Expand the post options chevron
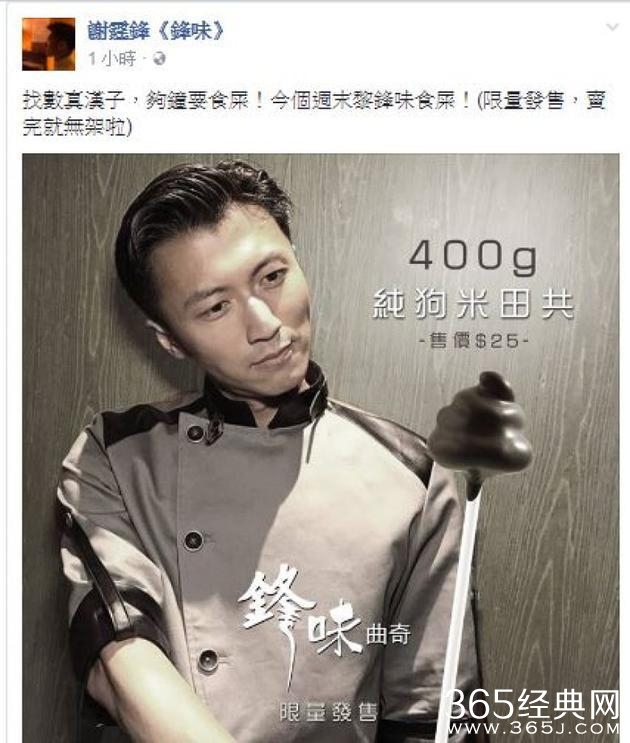Image resolution: width=630 pixels, height=743 pixels. [612, 27]
